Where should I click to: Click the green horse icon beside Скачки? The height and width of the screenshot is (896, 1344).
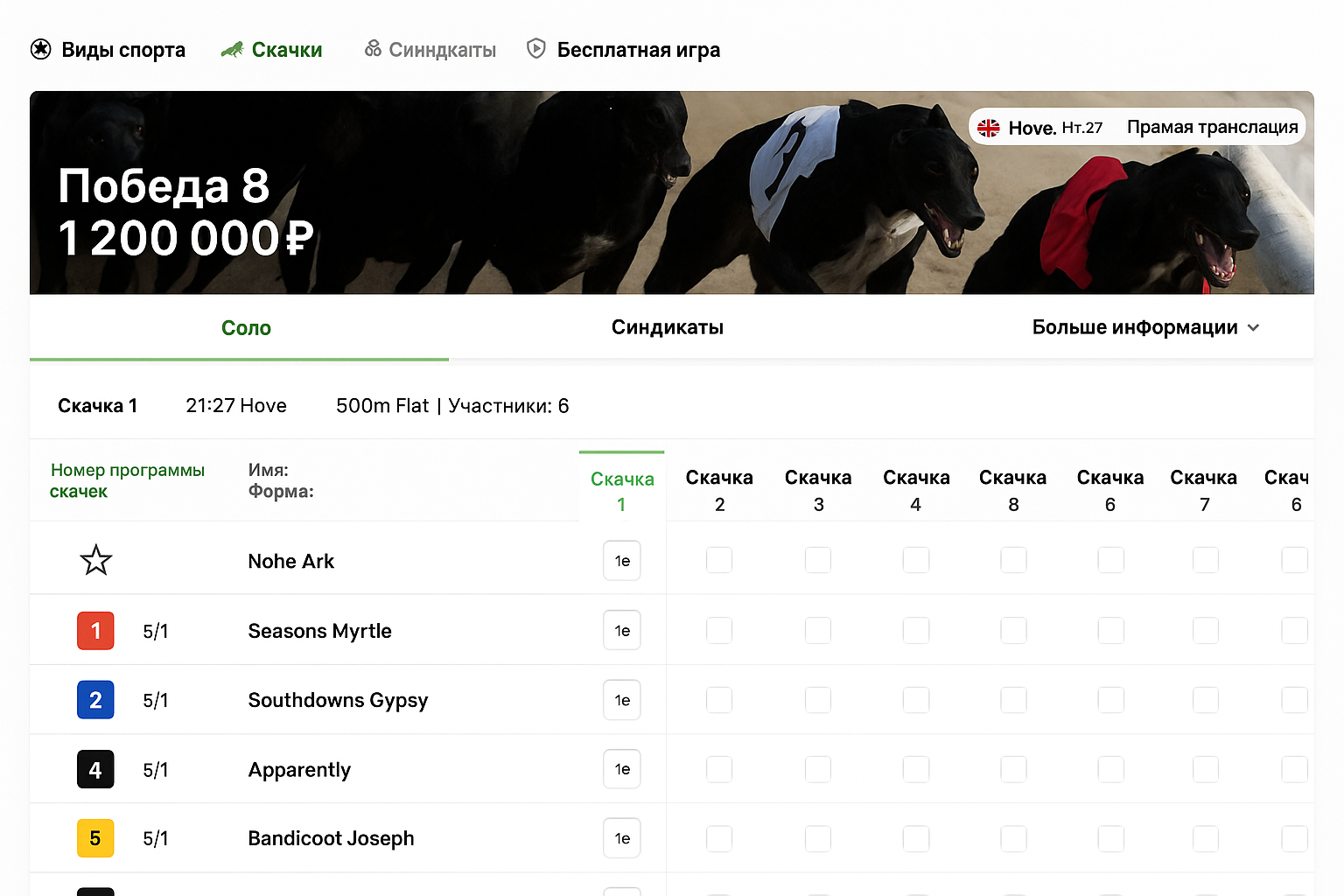pyautogui.click(x=232, y=50)
